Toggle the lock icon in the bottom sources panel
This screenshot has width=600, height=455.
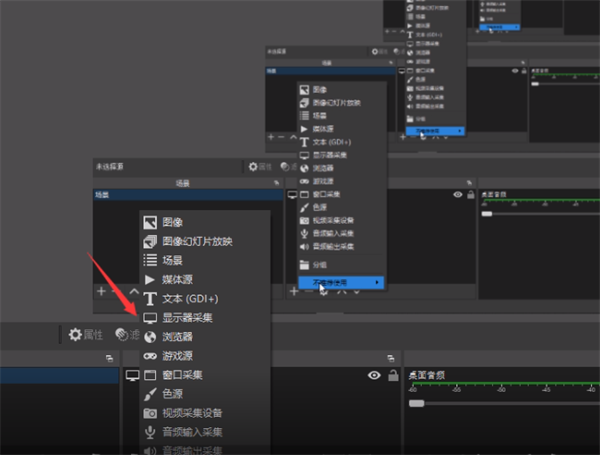[391, 375]
